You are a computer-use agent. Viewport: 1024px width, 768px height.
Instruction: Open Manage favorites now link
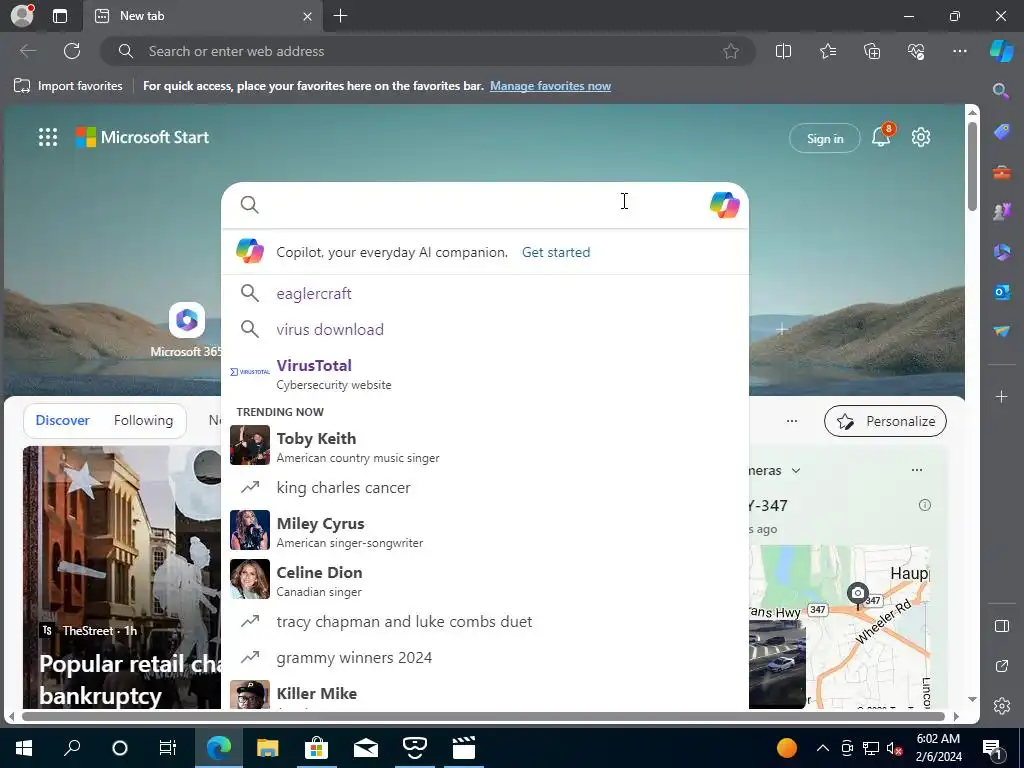click(550, 86)
